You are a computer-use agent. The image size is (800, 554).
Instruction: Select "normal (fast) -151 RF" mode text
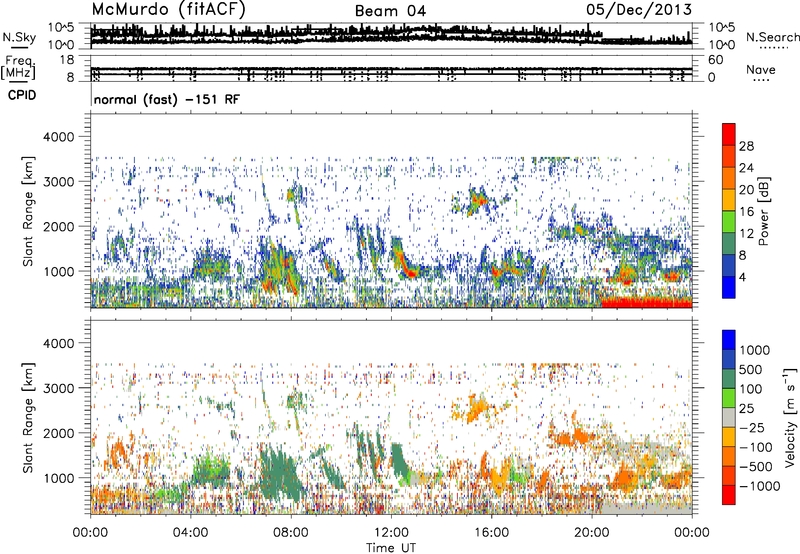tap(166, 99)
